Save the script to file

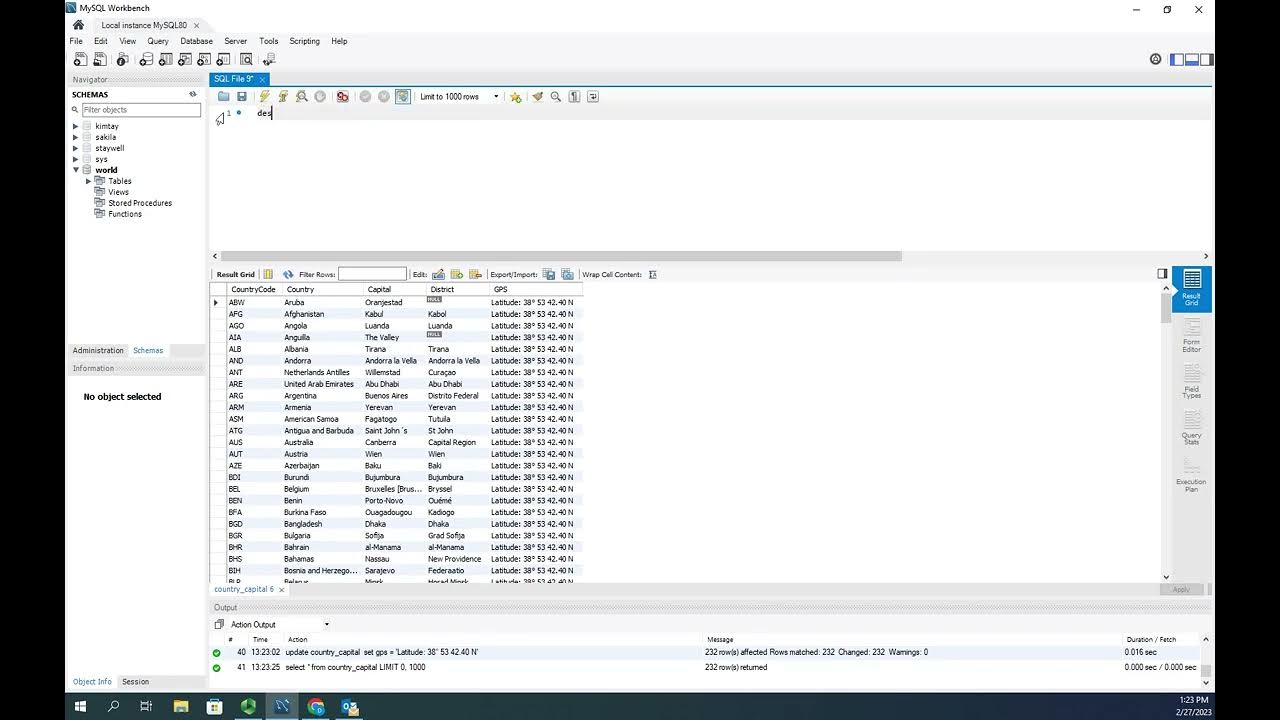tap(242, 97)
